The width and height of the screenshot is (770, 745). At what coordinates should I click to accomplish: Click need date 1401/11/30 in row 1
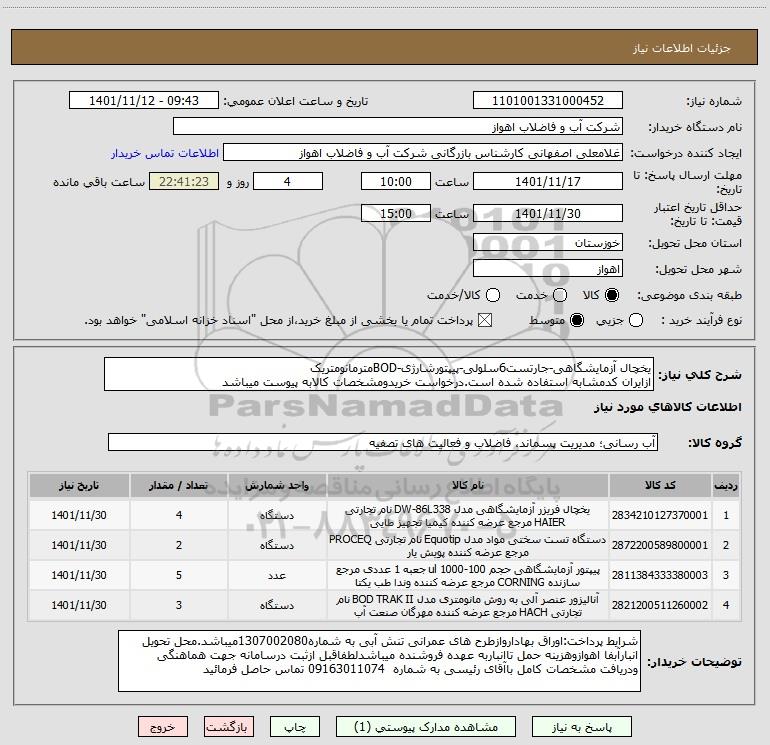pyautogui.click(x=79, y=515)
